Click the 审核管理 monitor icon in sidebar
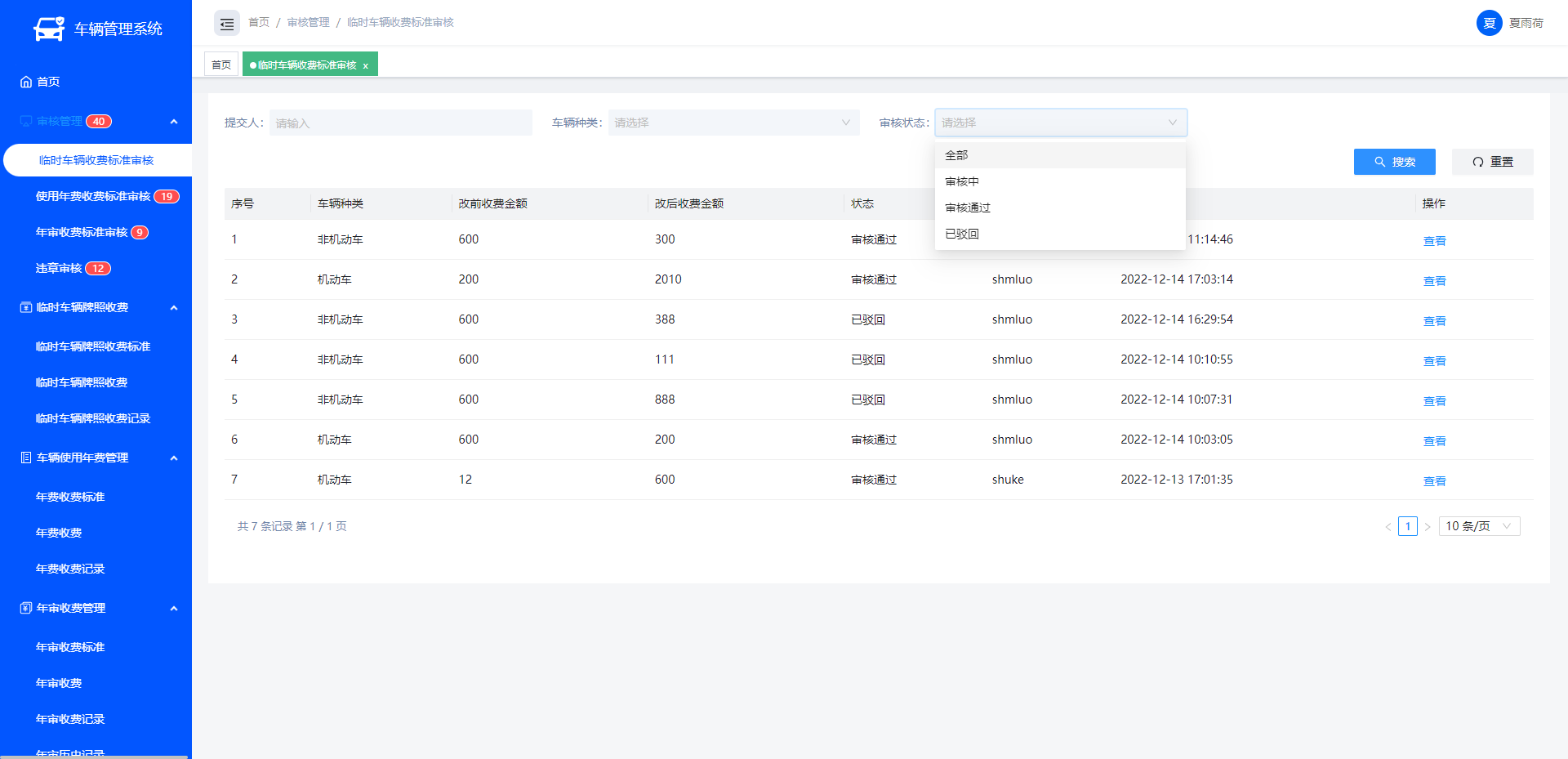This screenshot has height=759, width=1568. tap(26, 121)
